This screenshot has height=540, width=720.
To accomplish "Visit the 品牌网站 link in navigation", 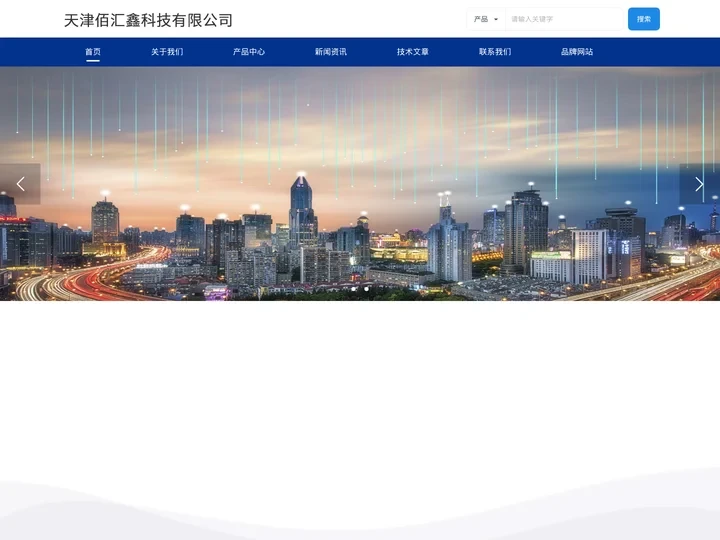I will pyautogui.click(x=577, y=52).
